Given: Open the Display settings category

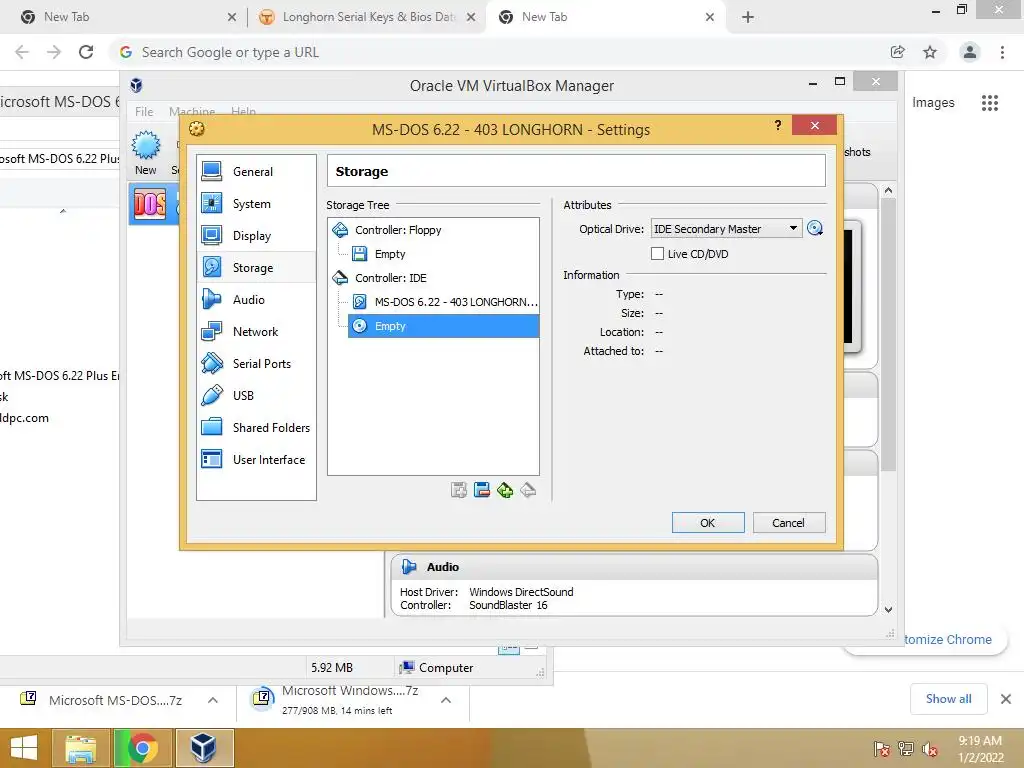Looking at the screenshot, I should [x=256, y=236].
